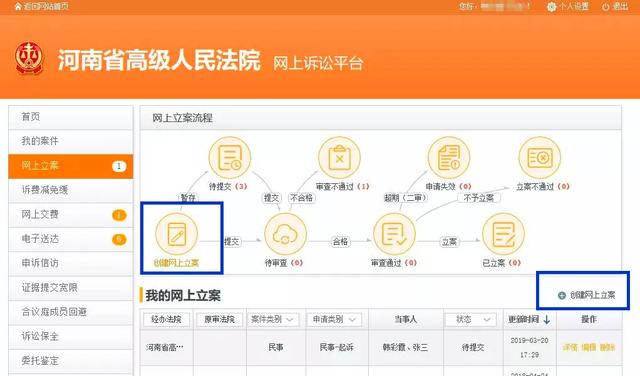The width and height of the screenshot is (640, 376).
Task: Click the gear icon for 个人设置
Action: click(x=551, y=7)
